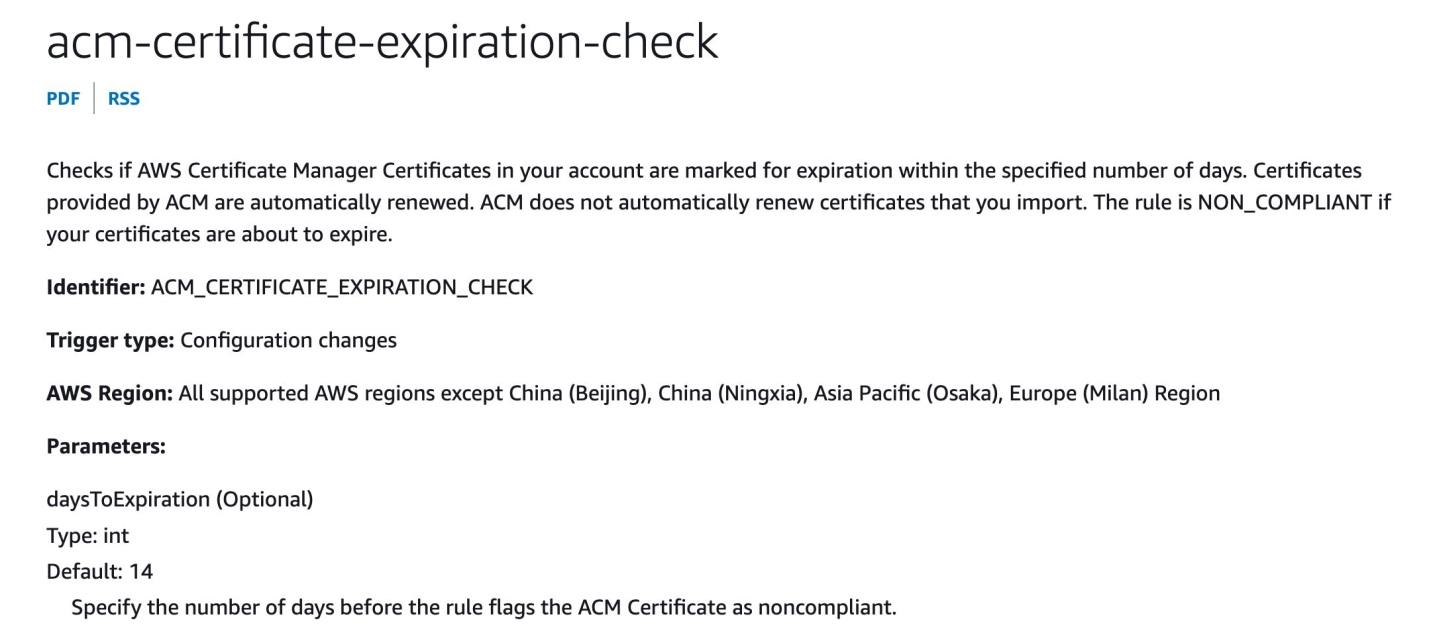Click the daysToExpiration (Optional) parameter name
This screenshot has height=643, width=1431.
point(180,499)
